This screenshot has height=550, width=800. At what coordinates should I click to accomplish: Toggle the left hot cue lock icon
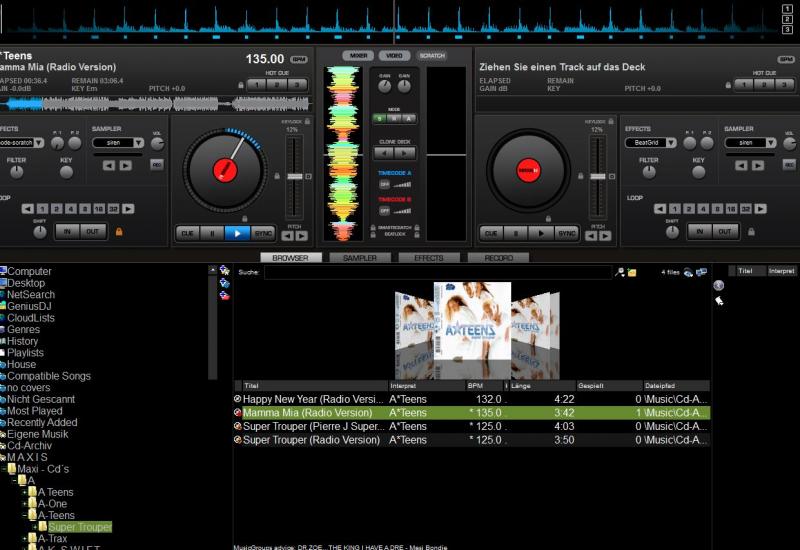pos(241,85)
